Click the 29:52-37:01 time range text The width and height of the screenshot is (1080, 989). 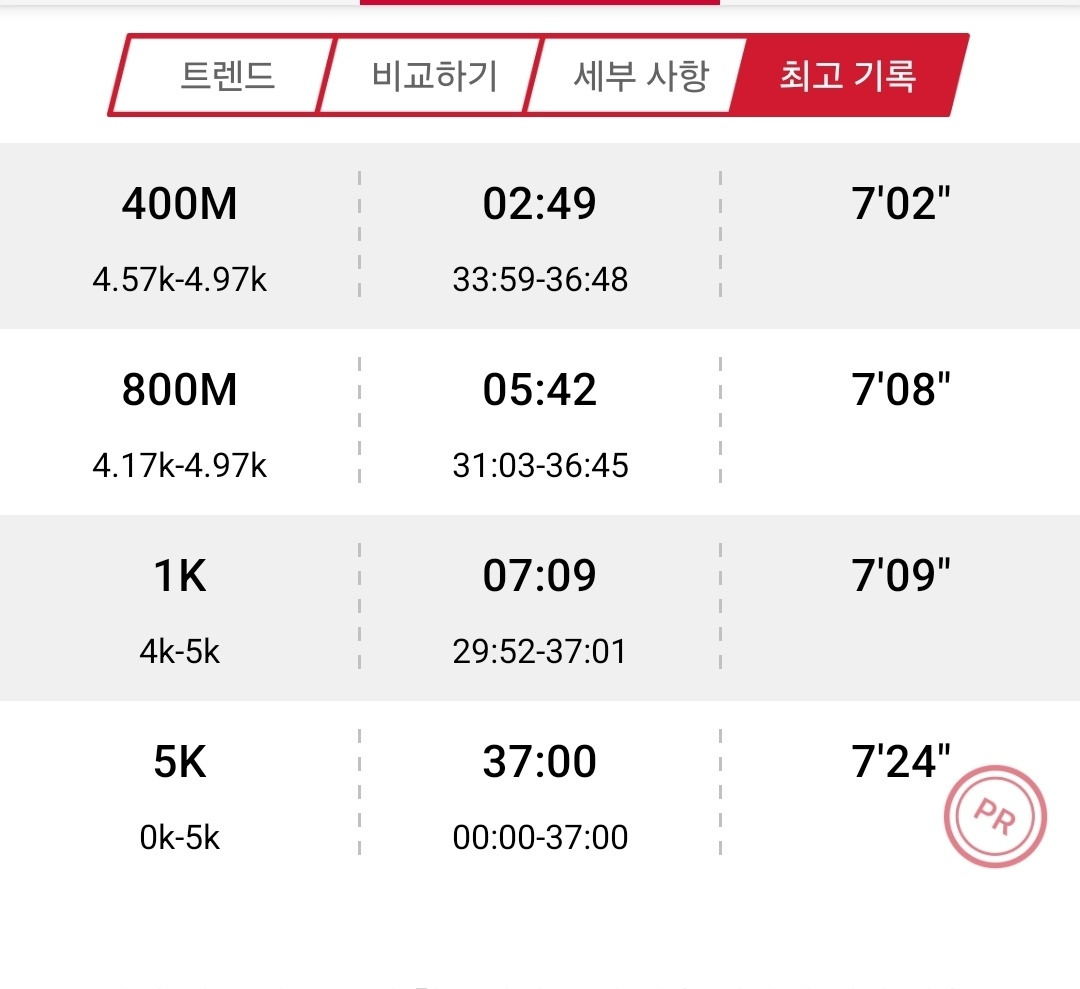pyautogui.click(x=540, y=652)
